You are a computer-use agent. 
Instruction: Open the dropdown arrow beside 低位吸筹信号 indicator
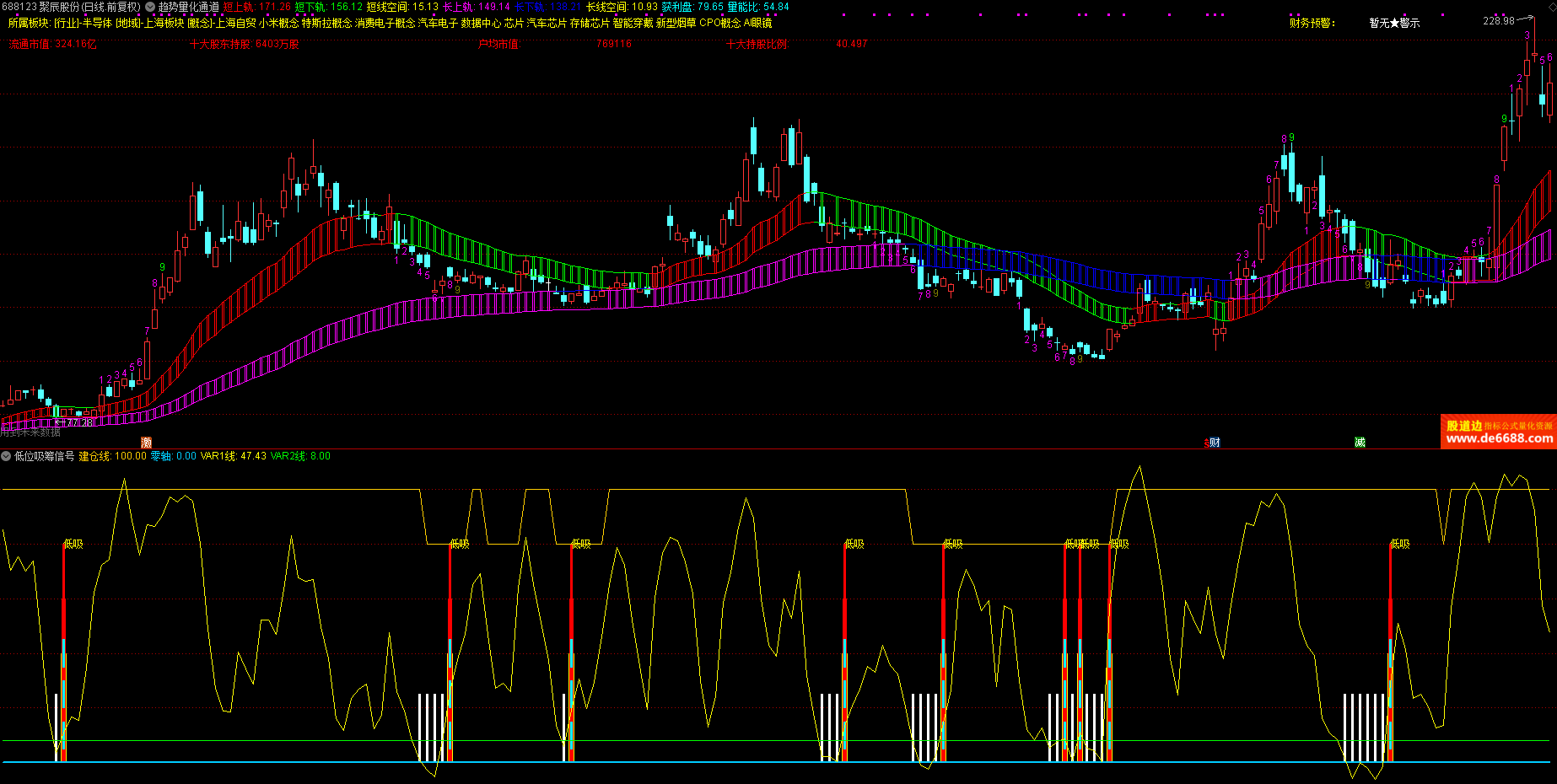(7, 456)
